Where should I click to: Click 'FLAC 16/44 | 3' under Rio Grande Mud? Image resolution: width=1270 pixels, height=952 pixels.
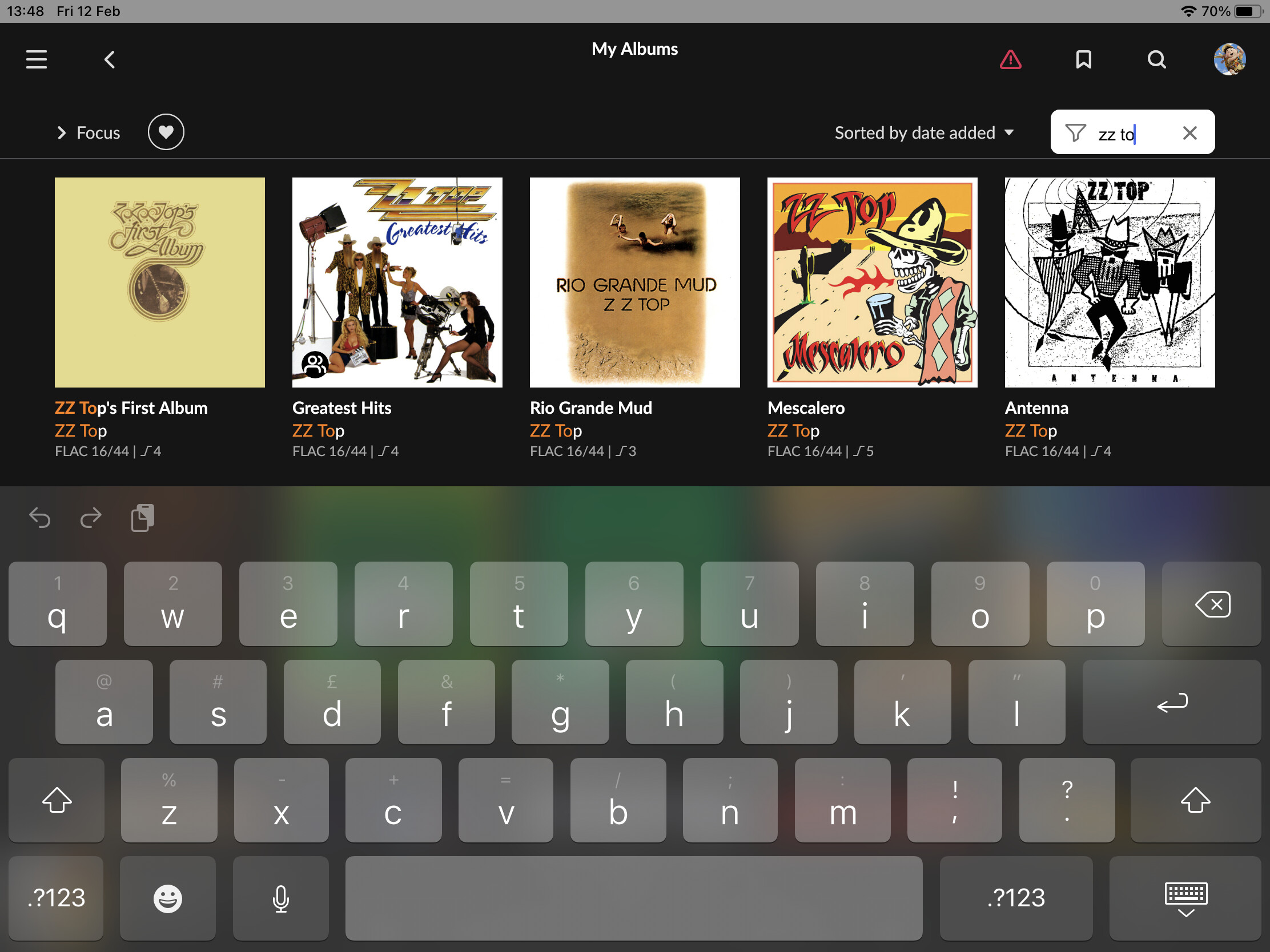tap(583, 451)
